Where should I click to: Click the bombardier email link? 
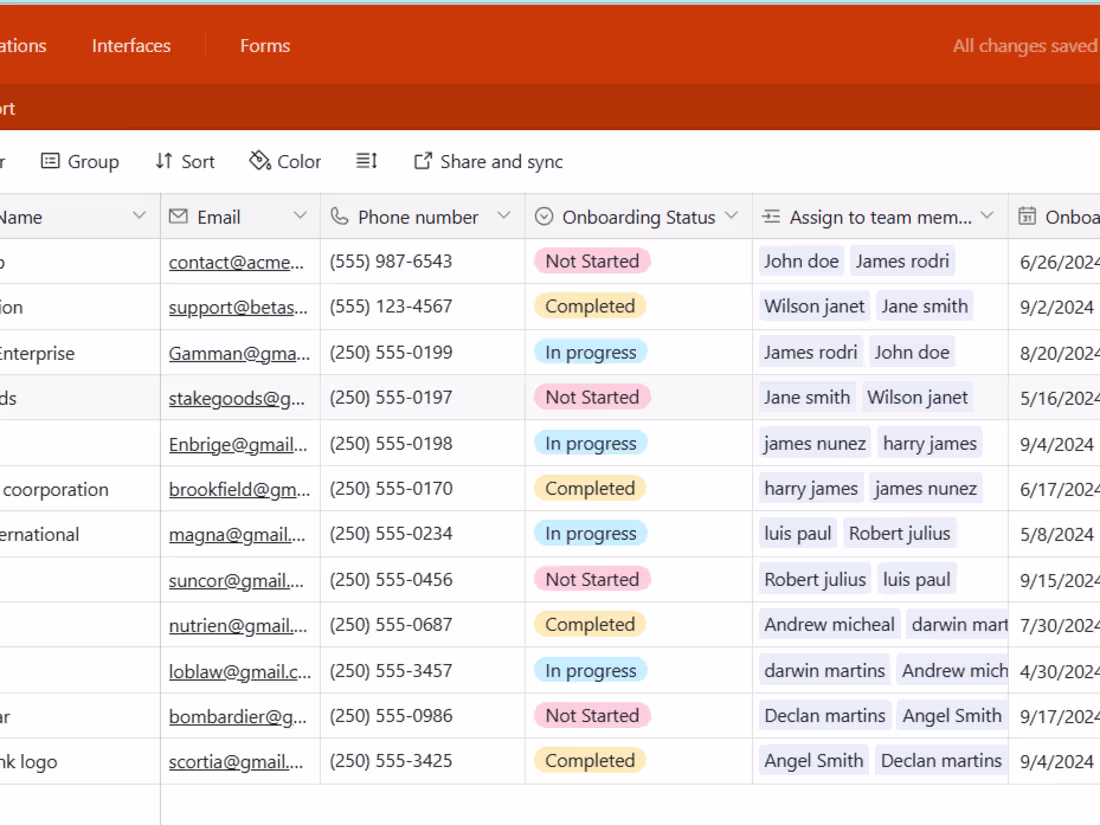point(238,716)
